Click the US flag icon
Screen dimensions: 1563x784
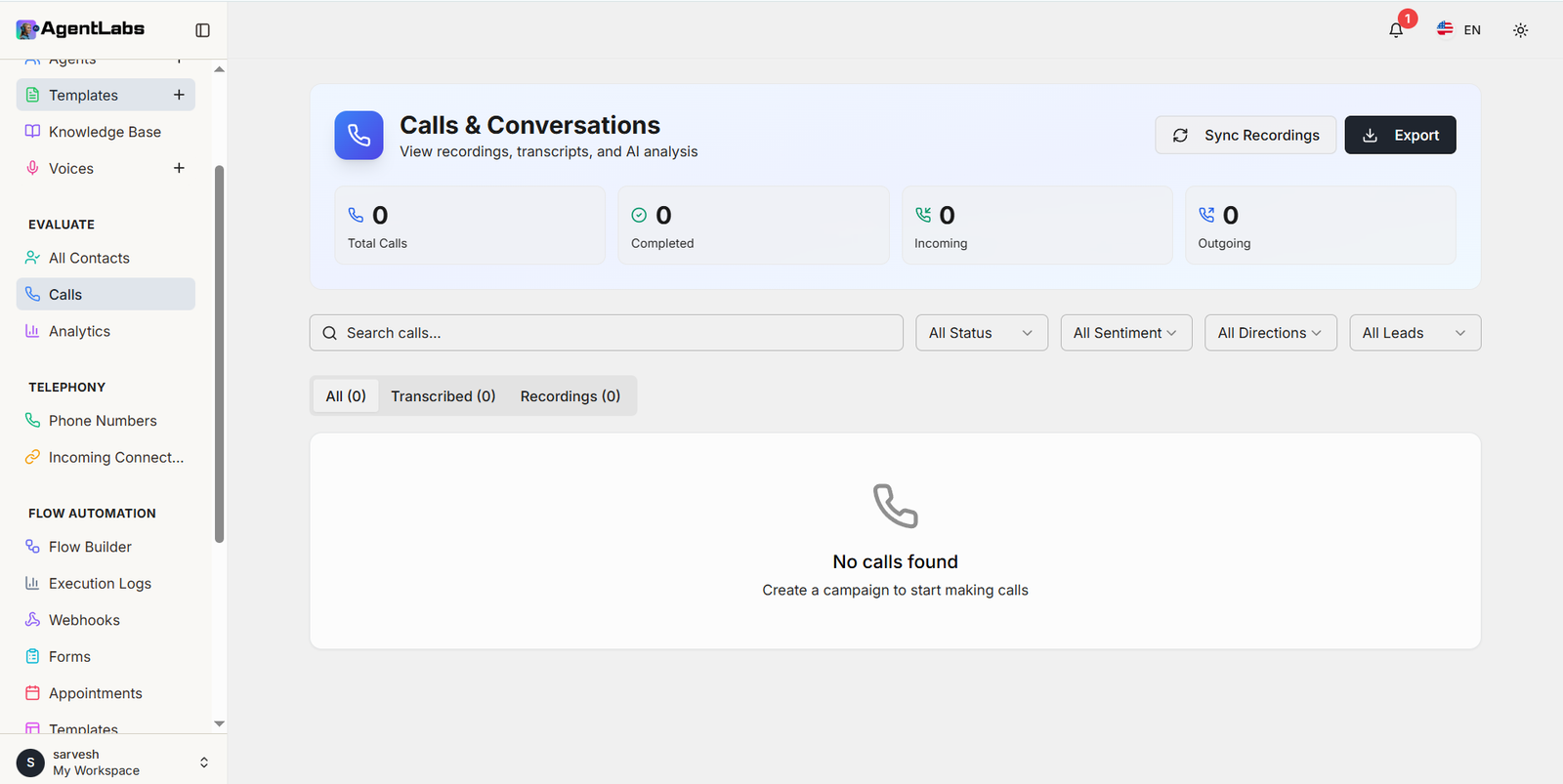pyautogui.click(x=1445, y=29)
